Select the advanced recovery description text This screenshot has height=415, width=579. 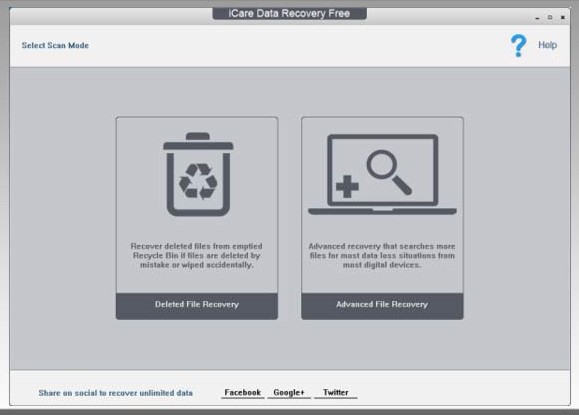coord(382,255)
